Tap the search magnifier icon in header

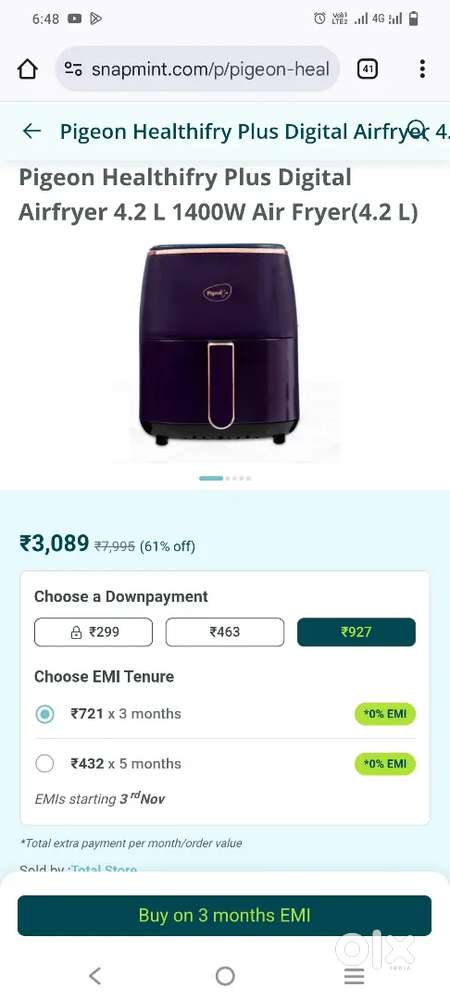pos(418,131)
